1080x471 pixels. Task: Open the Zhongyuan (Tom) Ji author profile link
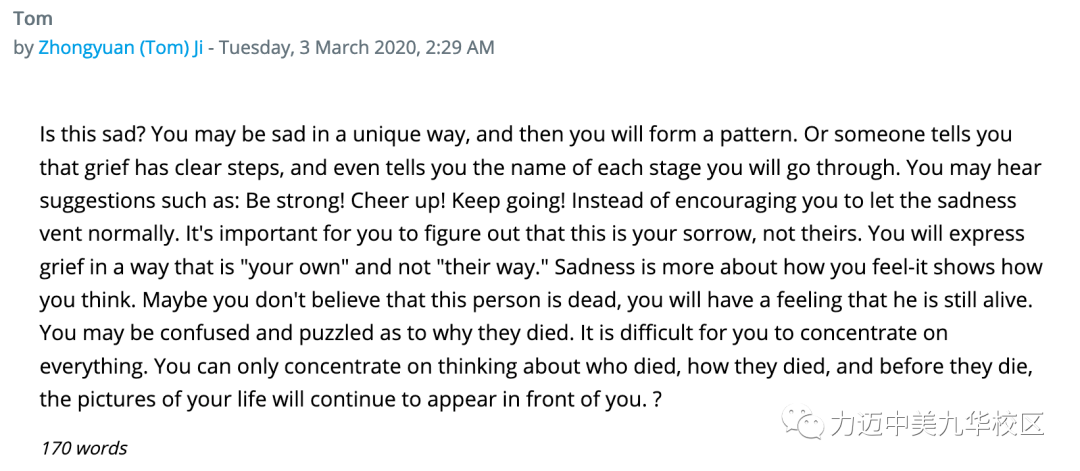pos(121,49)
